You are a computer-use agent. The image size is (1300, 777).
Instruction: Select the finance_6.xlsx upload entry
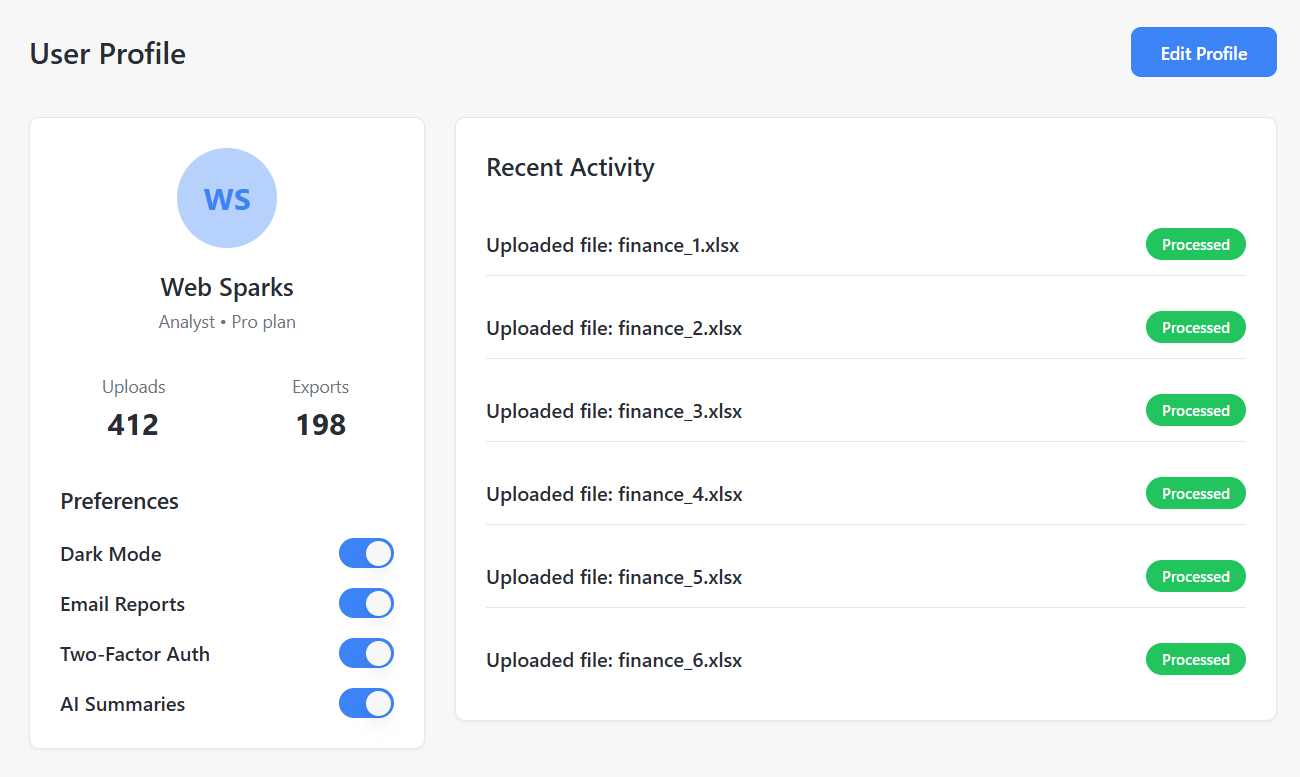coord(613,660)
